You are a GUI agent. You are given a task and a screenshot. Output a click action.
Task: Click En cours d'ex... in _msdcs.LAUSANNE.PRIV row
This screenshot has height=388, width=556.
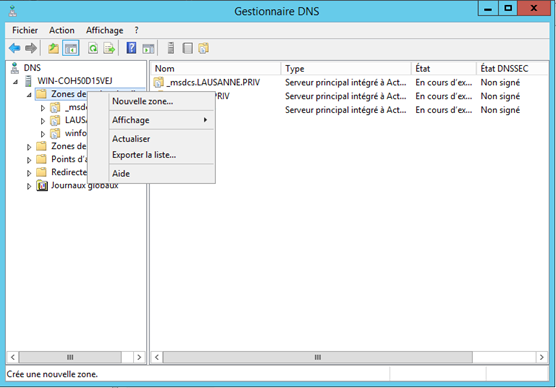pos(444,82)
